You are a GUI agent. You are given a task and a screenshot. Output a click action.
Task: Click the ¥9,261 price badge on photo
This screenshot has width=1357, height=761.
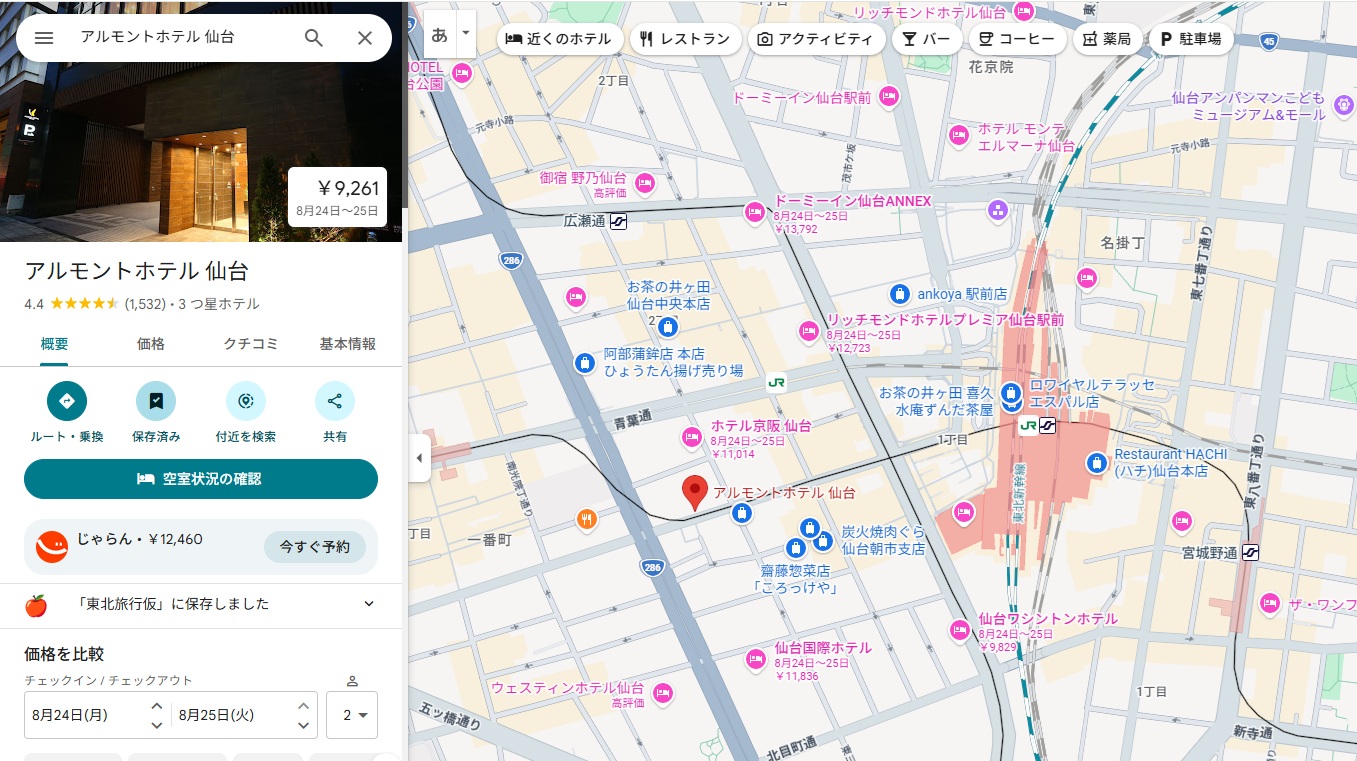pyautogui.click(x=337, y=196)
